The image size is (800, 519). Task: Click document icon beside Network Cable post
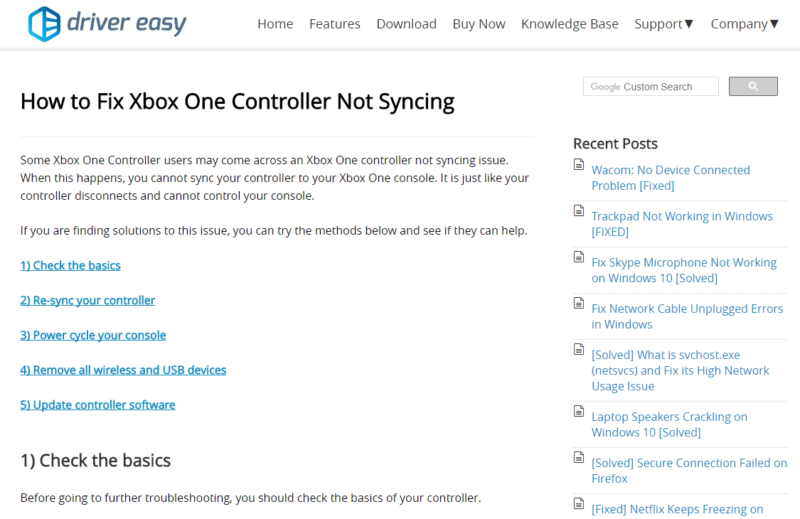click(579, 303)
